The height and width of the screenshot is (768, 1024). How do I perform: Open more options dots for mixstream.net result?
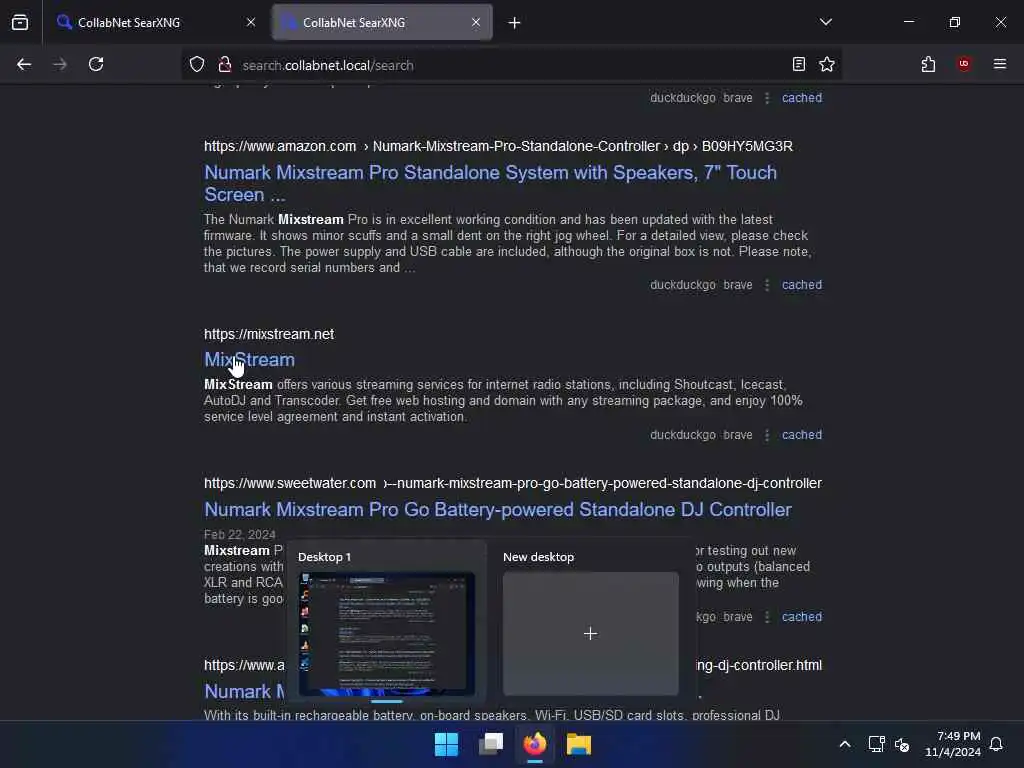(767, 435)
